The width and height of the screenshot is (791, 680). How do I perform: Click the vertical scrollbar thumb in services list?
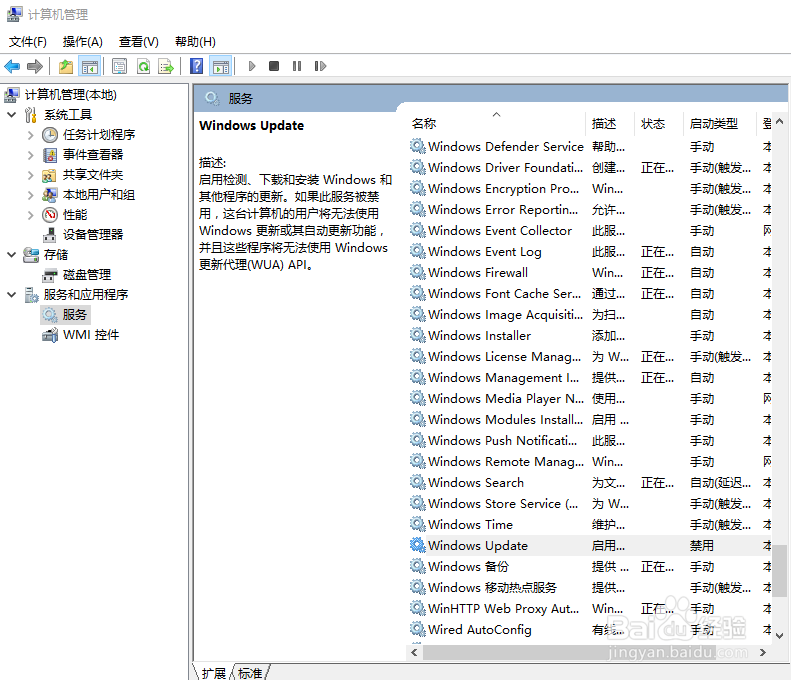click(779, 571)
